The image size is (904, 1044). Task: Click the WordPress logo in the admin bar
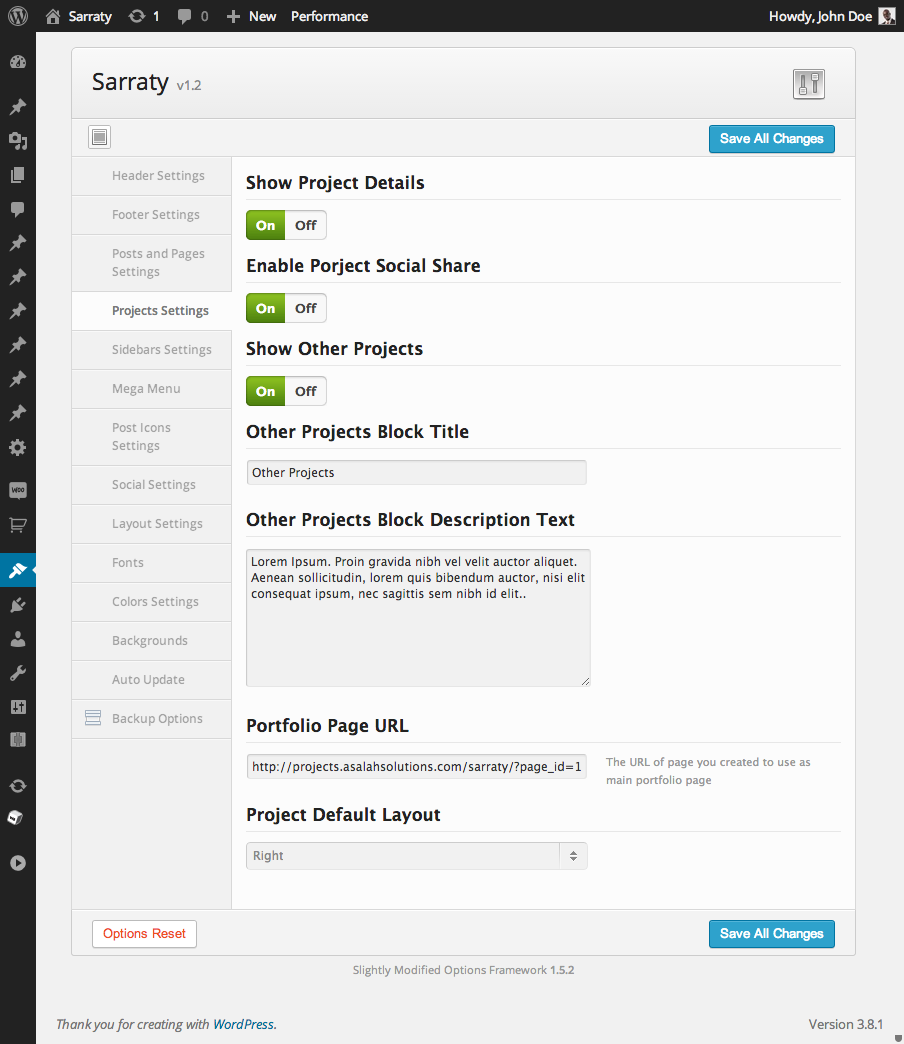pyautogui.click(x=18, y=16)
